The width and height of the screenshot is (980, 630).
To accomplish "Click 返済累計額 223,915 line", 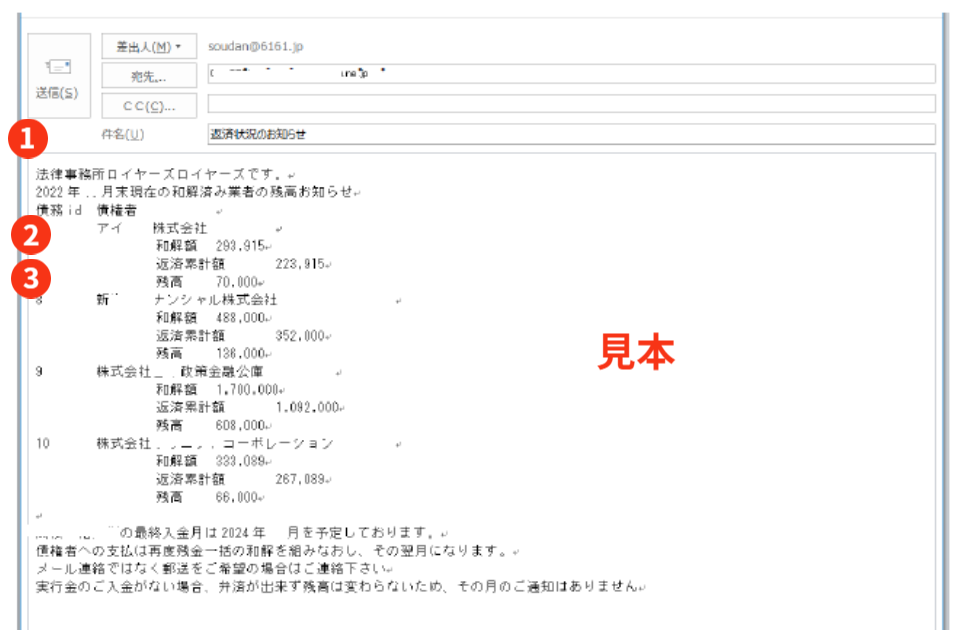I will pos(243,264).
